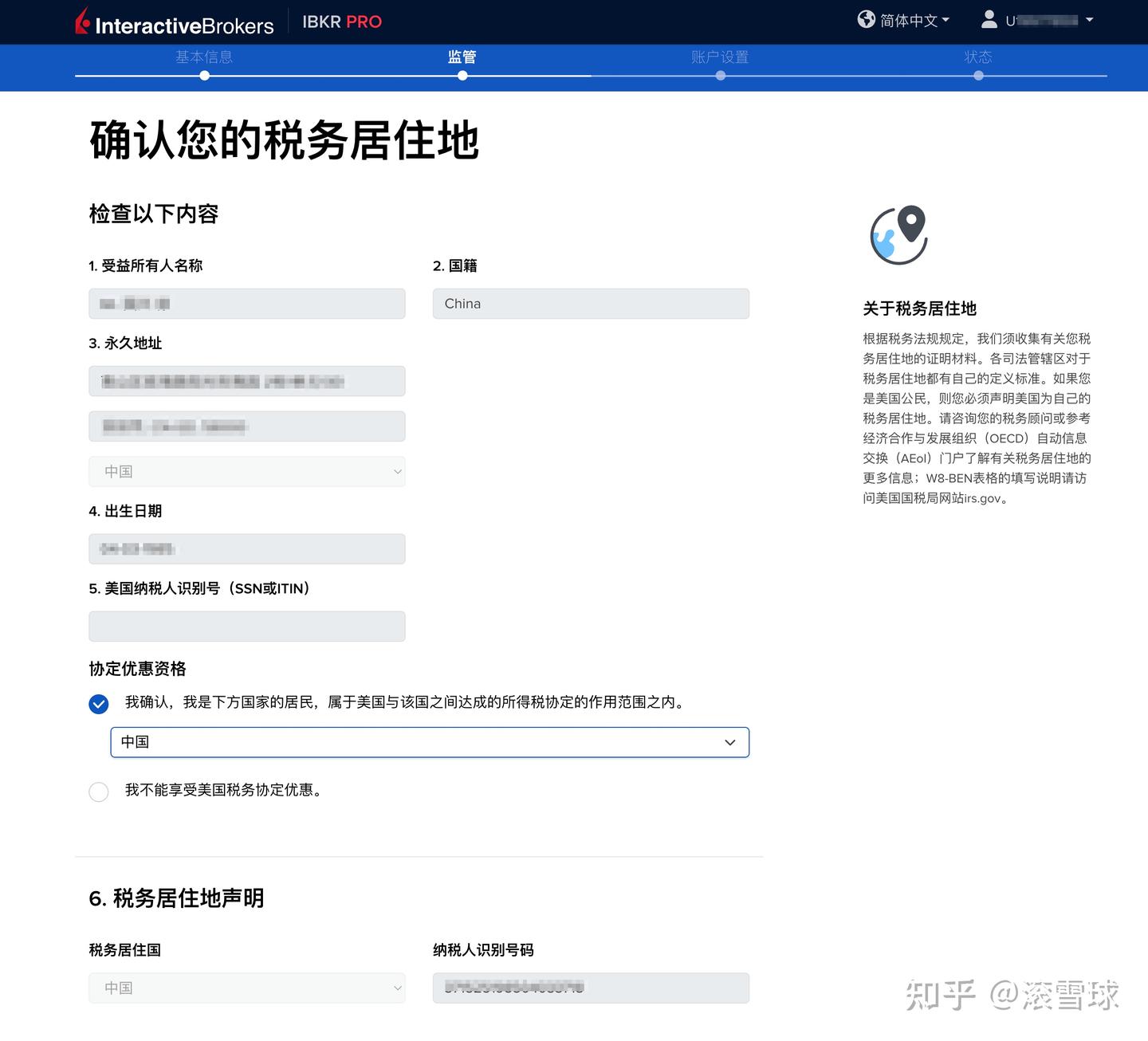
Task: Open the globe language icon
Action: [x=867, y=20]
